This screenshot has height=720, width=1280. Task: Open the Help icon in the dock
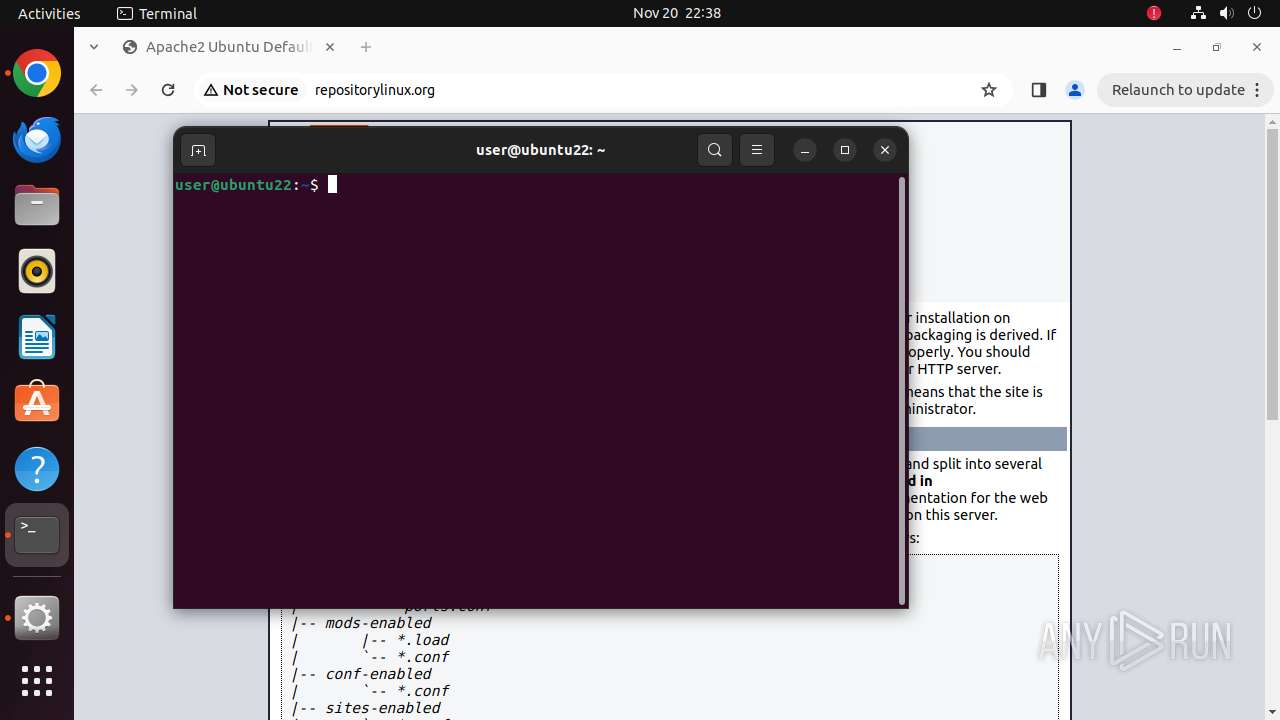(x=37, y=469)
